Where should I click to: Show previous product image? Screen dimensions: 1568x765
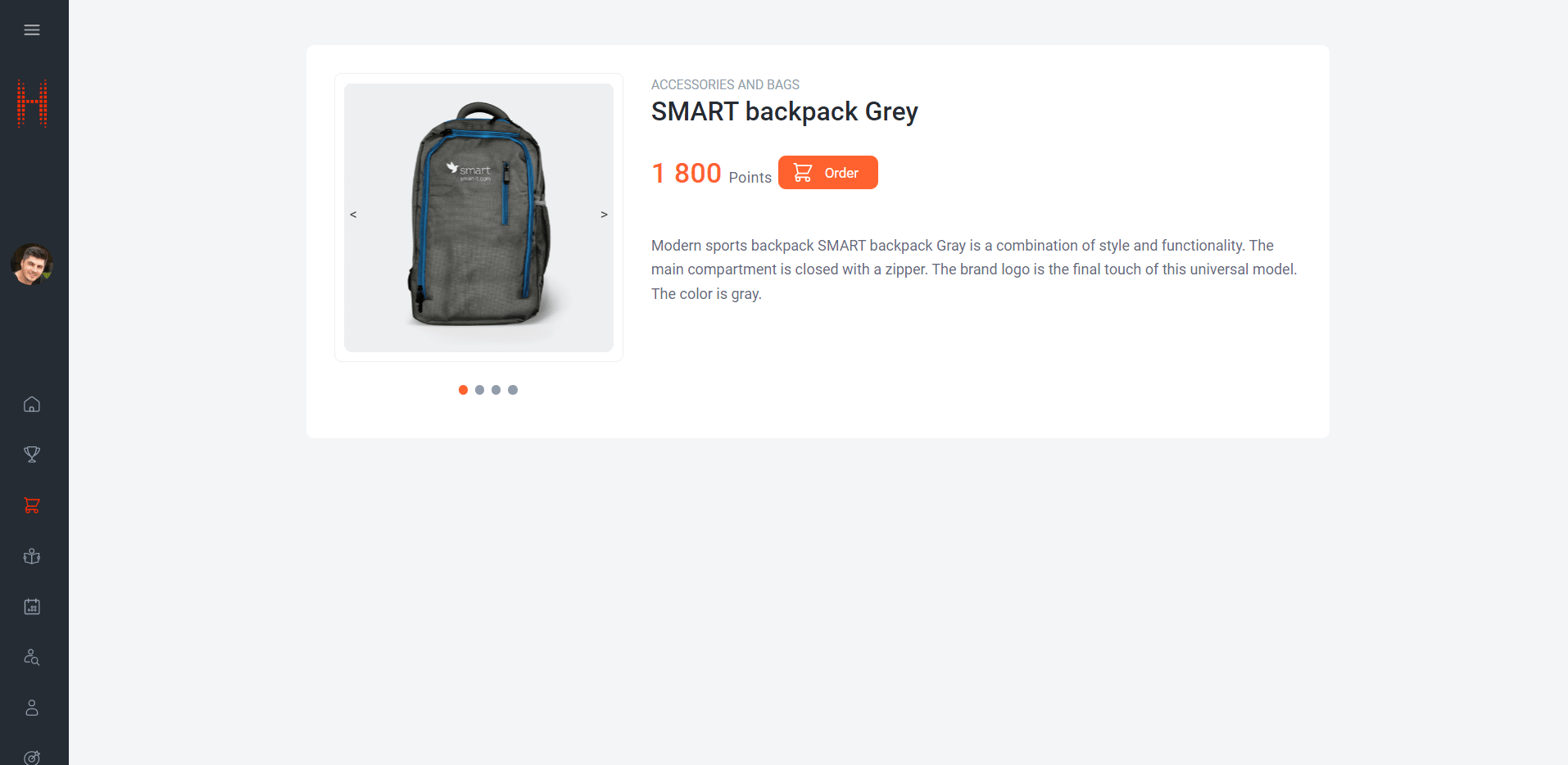click(x=353, y=215)
